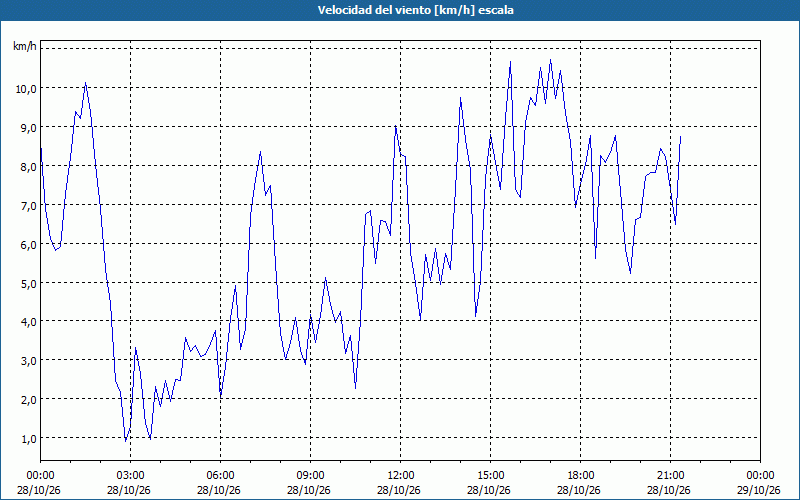The height and width of the screenshot is (500, 800).
Task: Click the wind peak near 01:30
Action: point(85,83)
